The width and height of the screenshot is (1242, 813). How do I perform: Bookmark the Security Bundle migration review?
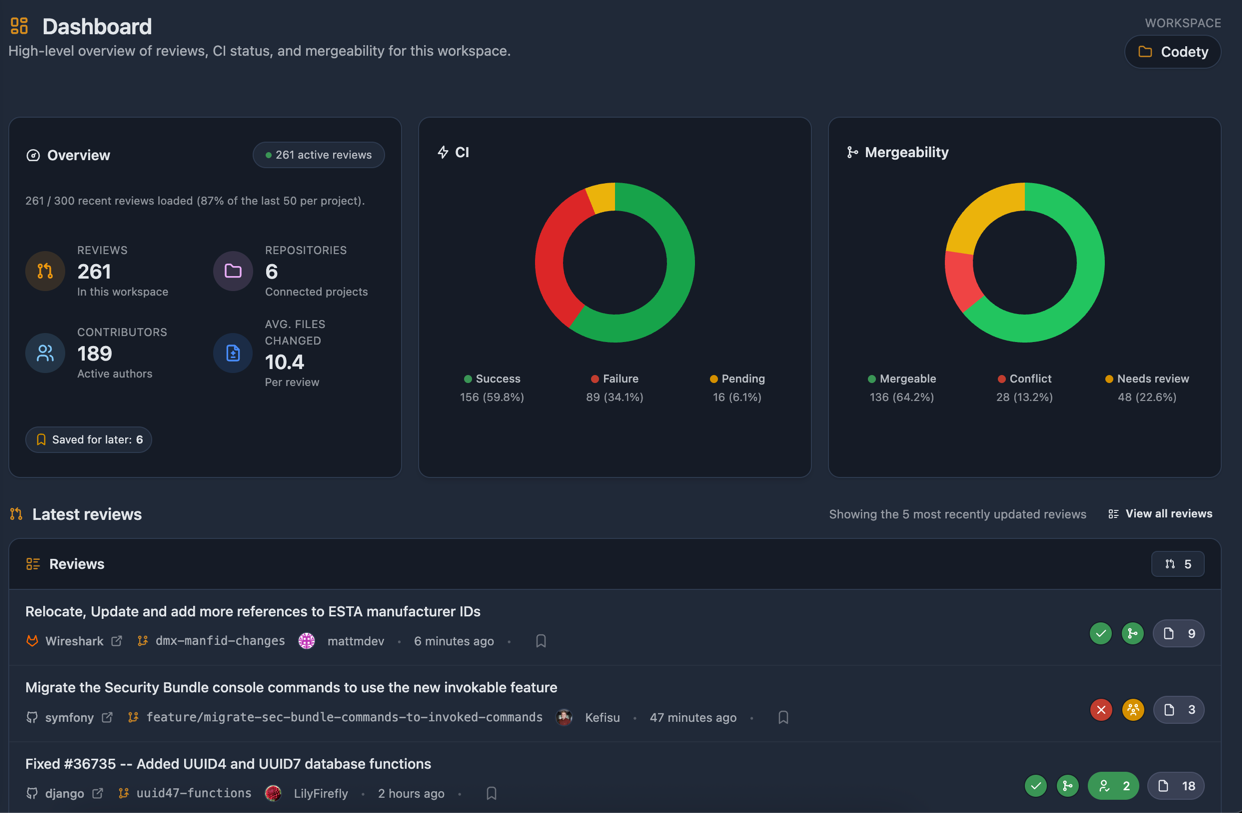(783, 717)
